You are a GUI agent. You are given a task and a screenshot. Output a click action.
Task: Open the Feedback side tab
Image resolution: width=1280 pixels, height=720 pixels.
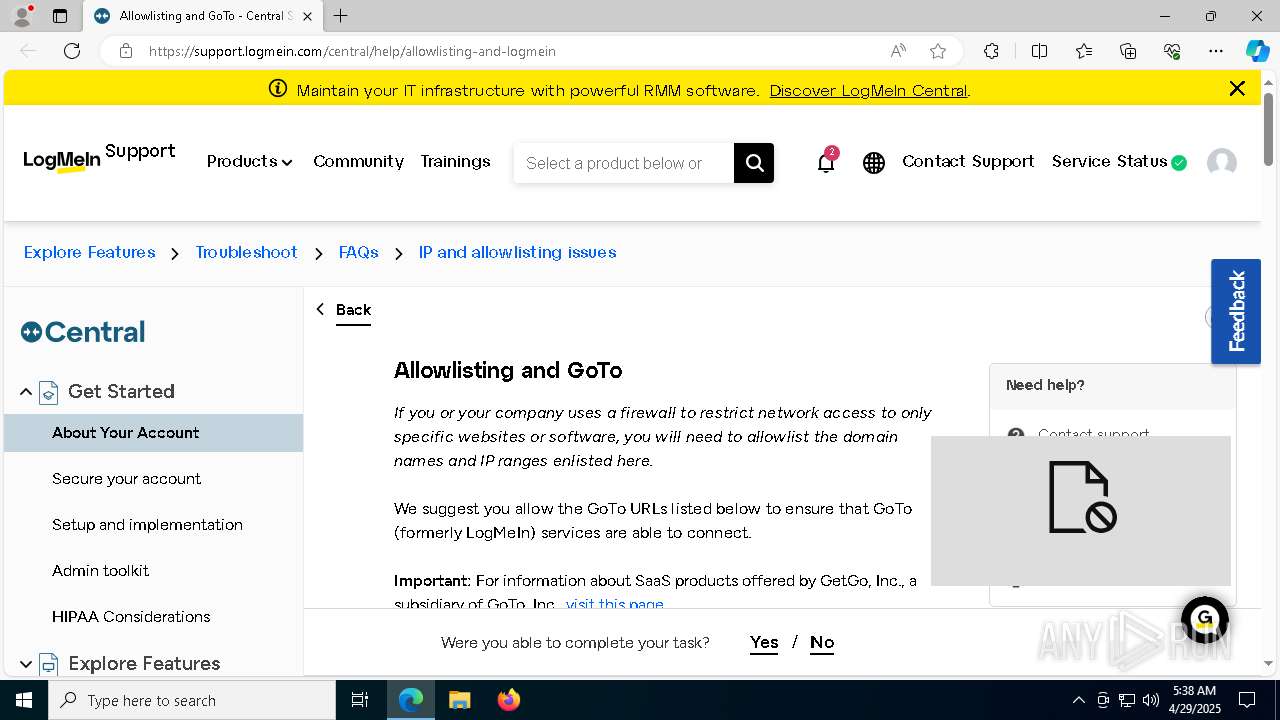tap(1236, 311)
